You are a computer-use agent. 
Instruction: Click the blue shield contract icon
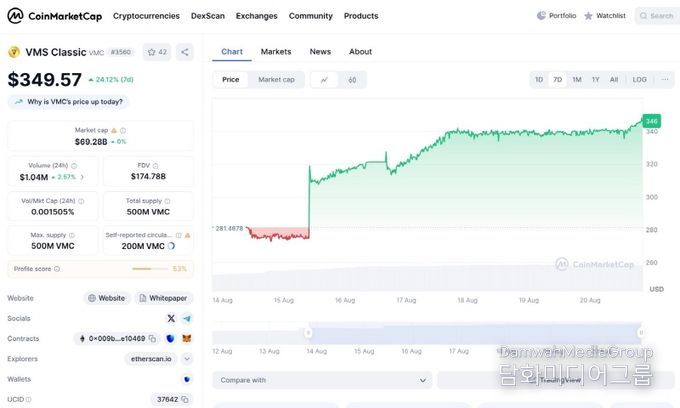170,339
